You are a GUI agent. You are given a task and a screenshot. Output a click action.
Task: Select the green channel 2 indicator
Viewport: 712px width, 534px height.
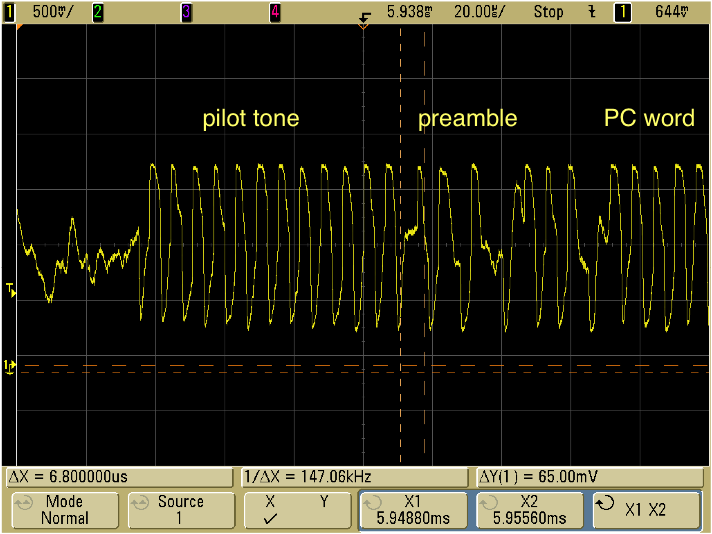pyautogui.click(x=98, y=12)
